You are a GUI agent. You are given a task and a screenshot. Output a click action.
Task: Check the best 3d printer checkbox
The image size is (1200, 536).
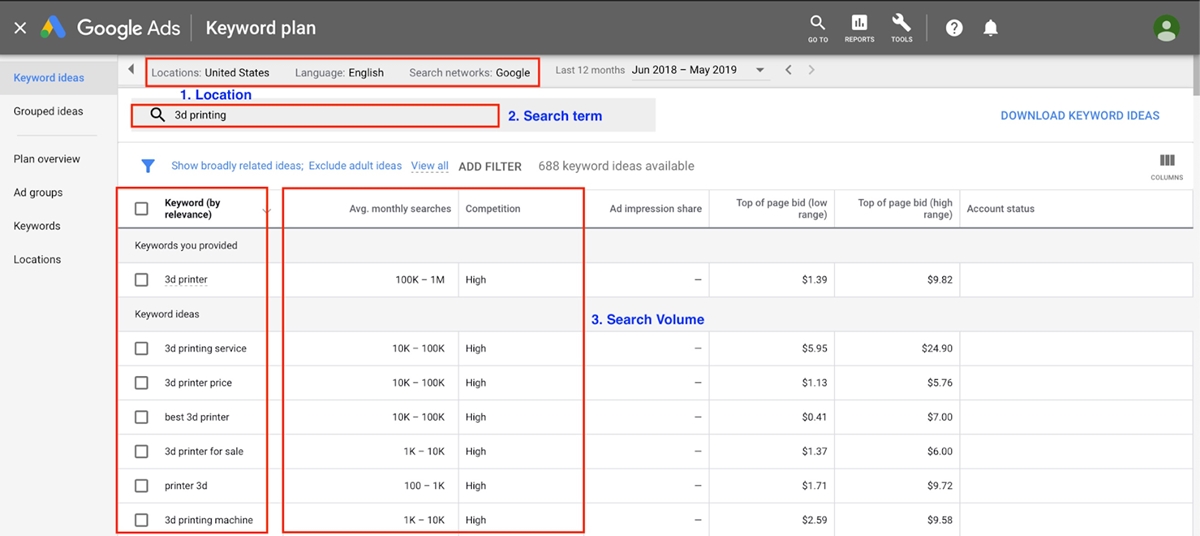141,417
